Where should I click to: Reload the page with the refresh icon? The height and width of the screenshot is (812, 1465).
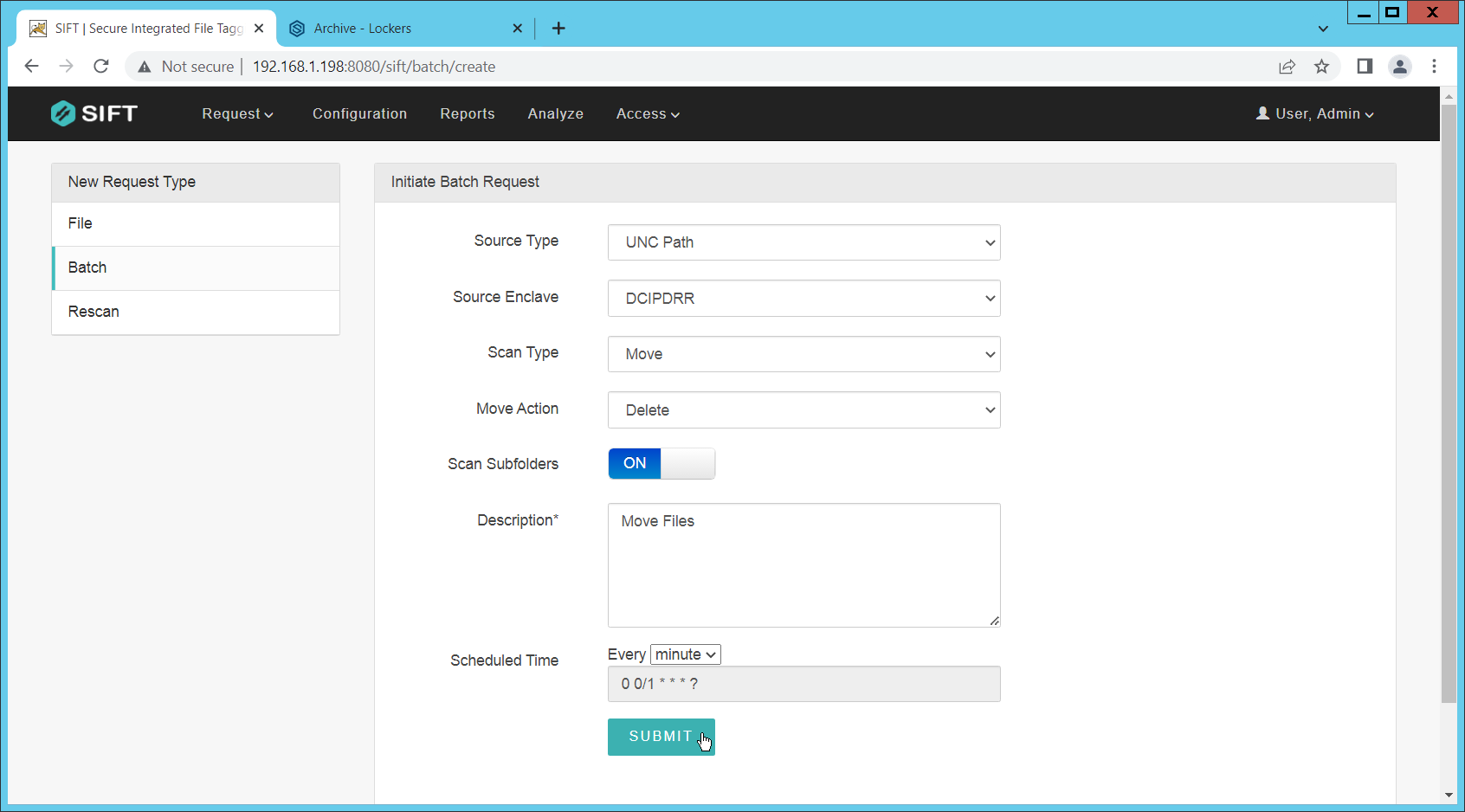[x=101, y=67]
